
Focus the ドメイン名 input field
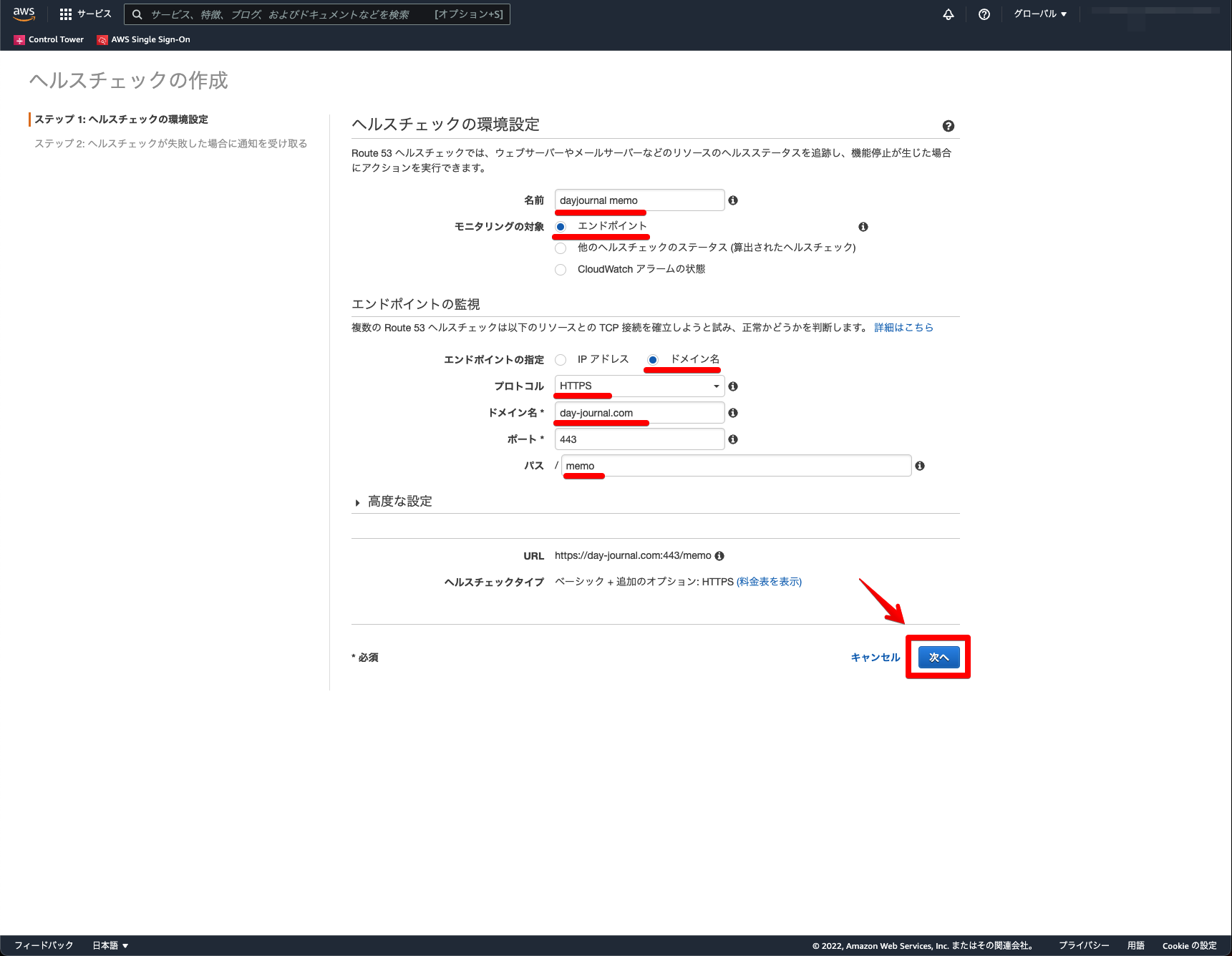(x=639, y=413)
